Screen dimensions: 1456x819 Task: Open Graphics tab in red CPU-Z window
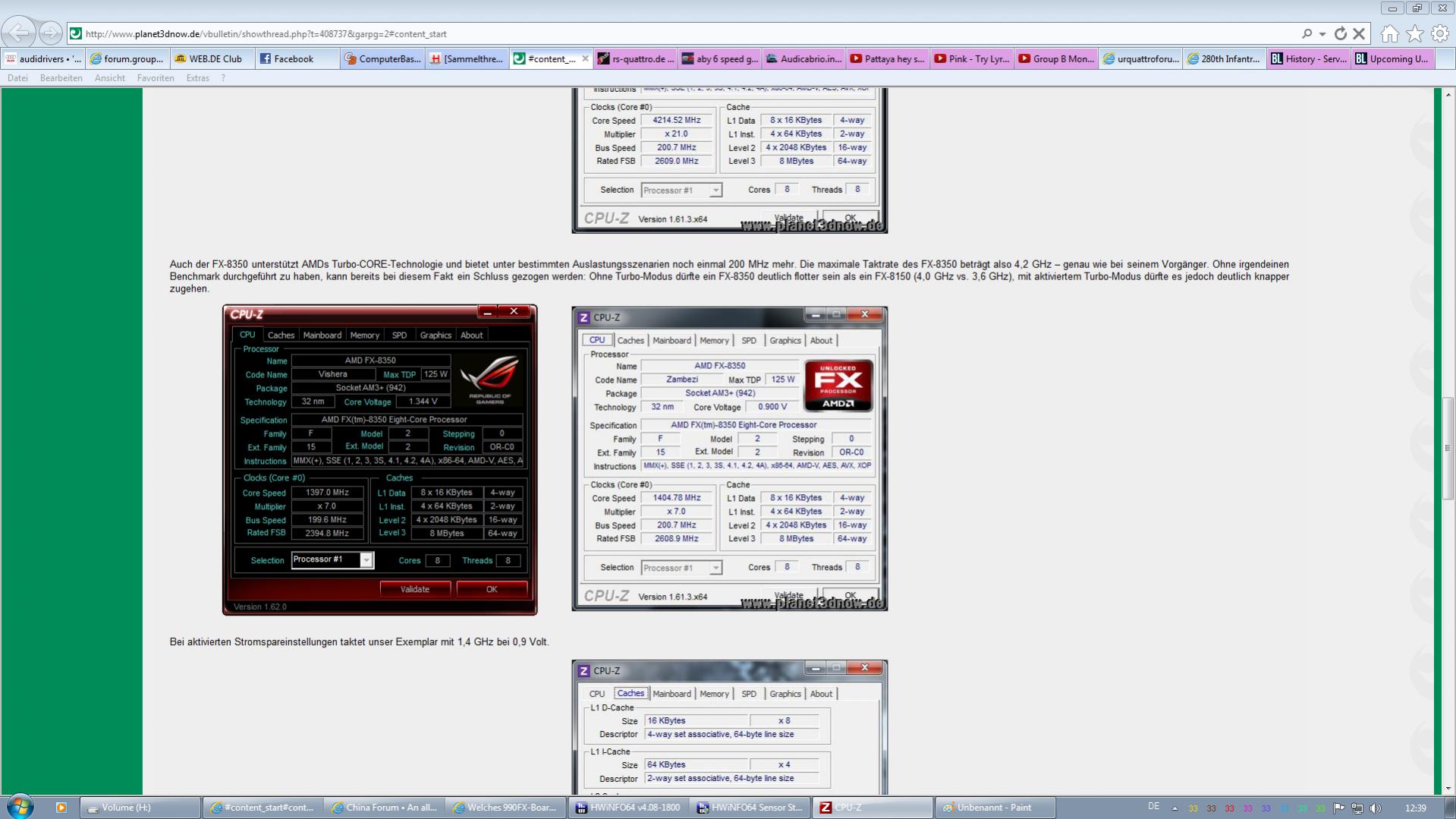(436, 335)
